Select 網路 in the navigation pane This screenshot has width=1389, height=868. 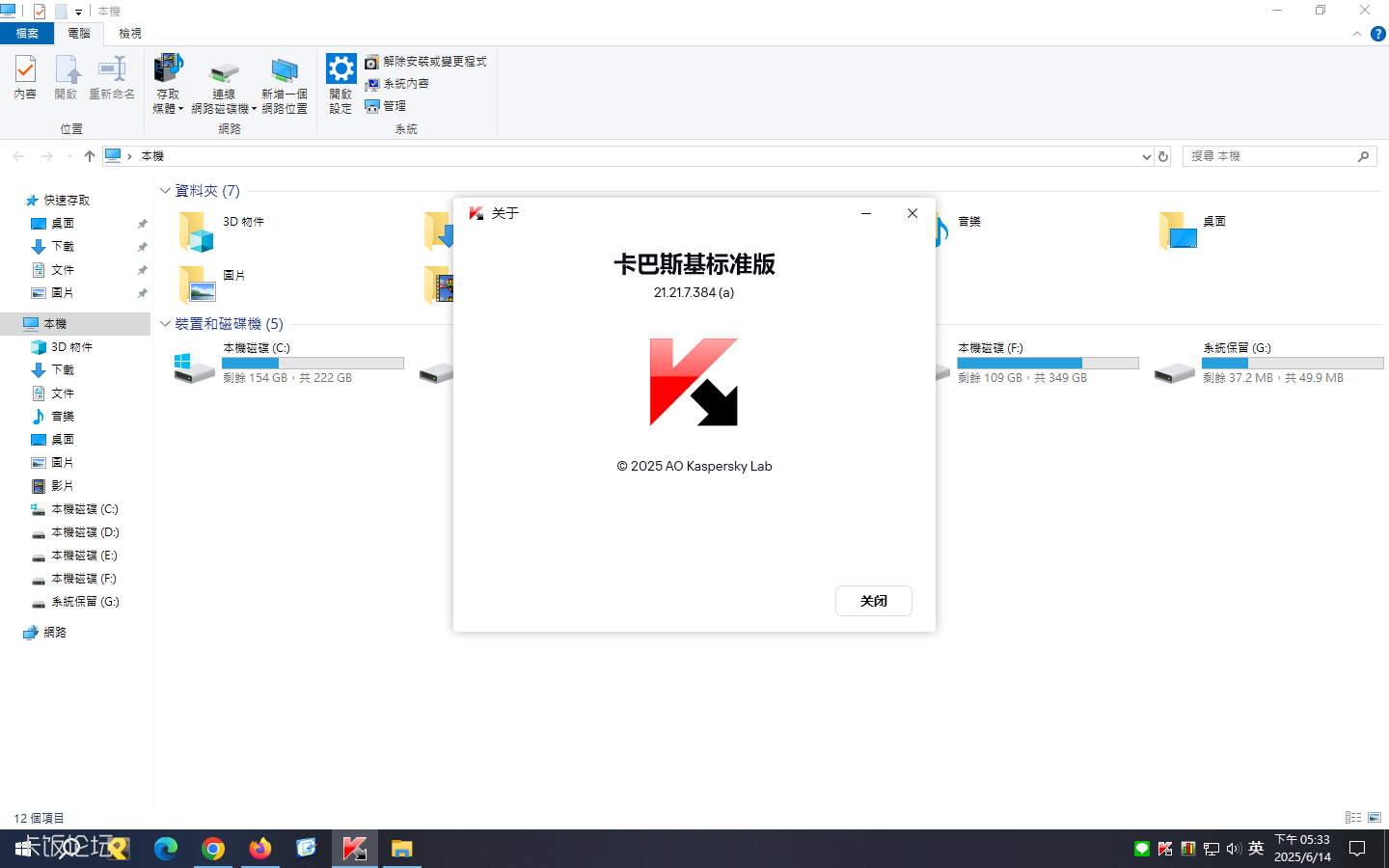[45, 633]
